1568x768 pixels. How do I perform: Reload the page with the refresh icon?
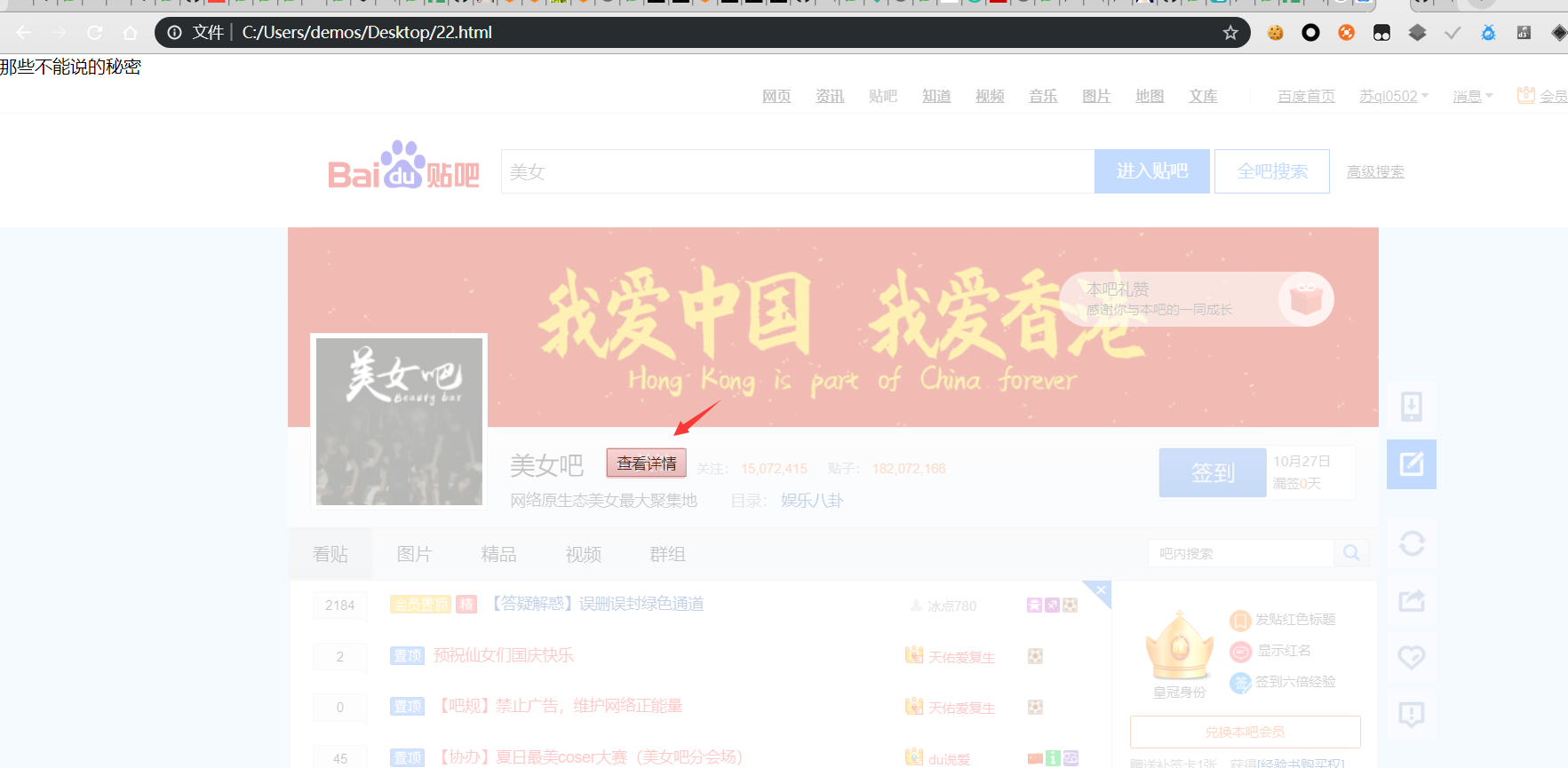point(95,33)
